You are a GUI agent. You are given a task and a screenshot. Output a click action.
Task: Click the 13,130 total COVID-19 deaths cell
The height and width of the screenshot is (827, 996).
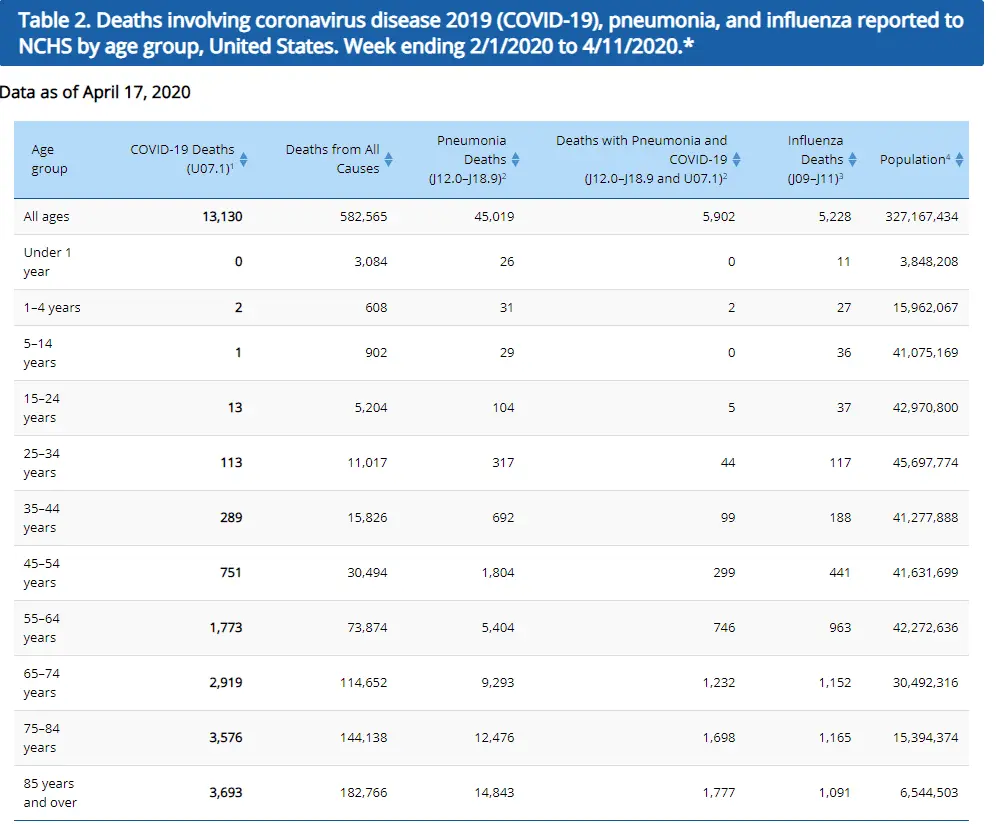(x=222, y=216)
